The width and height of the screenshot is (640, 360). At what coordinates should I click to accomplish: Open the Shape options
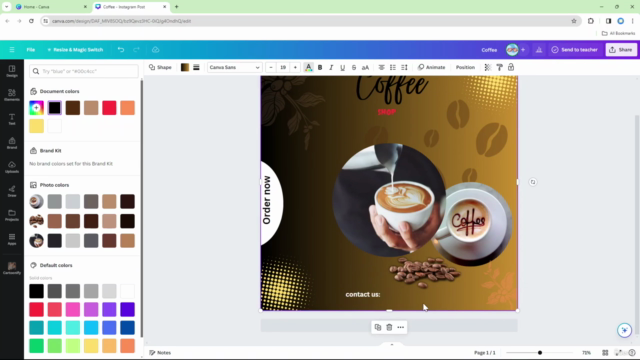(160, 67)
